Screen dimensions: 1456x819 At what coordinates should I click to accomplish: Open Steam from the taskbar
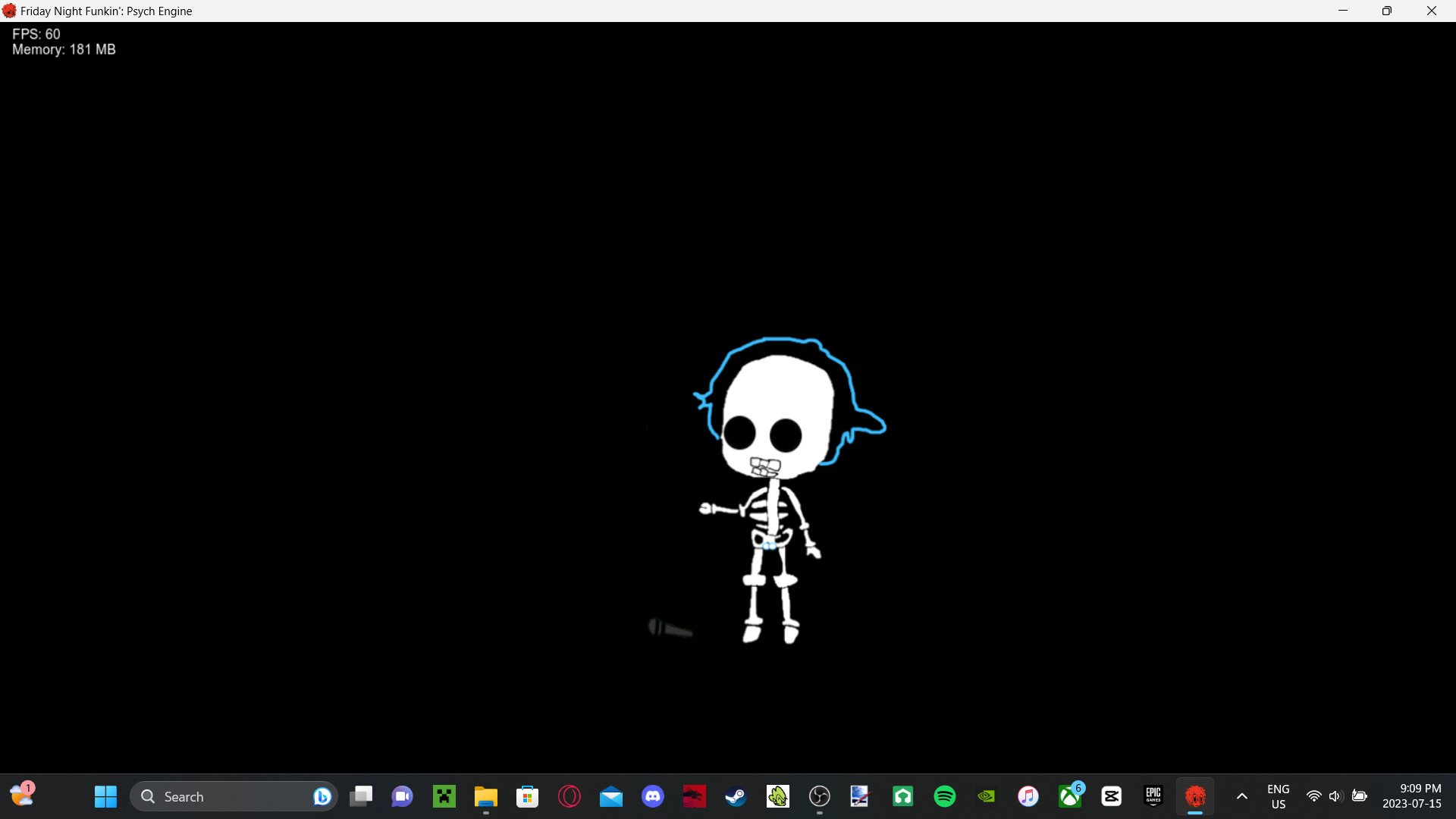(736, 796)
